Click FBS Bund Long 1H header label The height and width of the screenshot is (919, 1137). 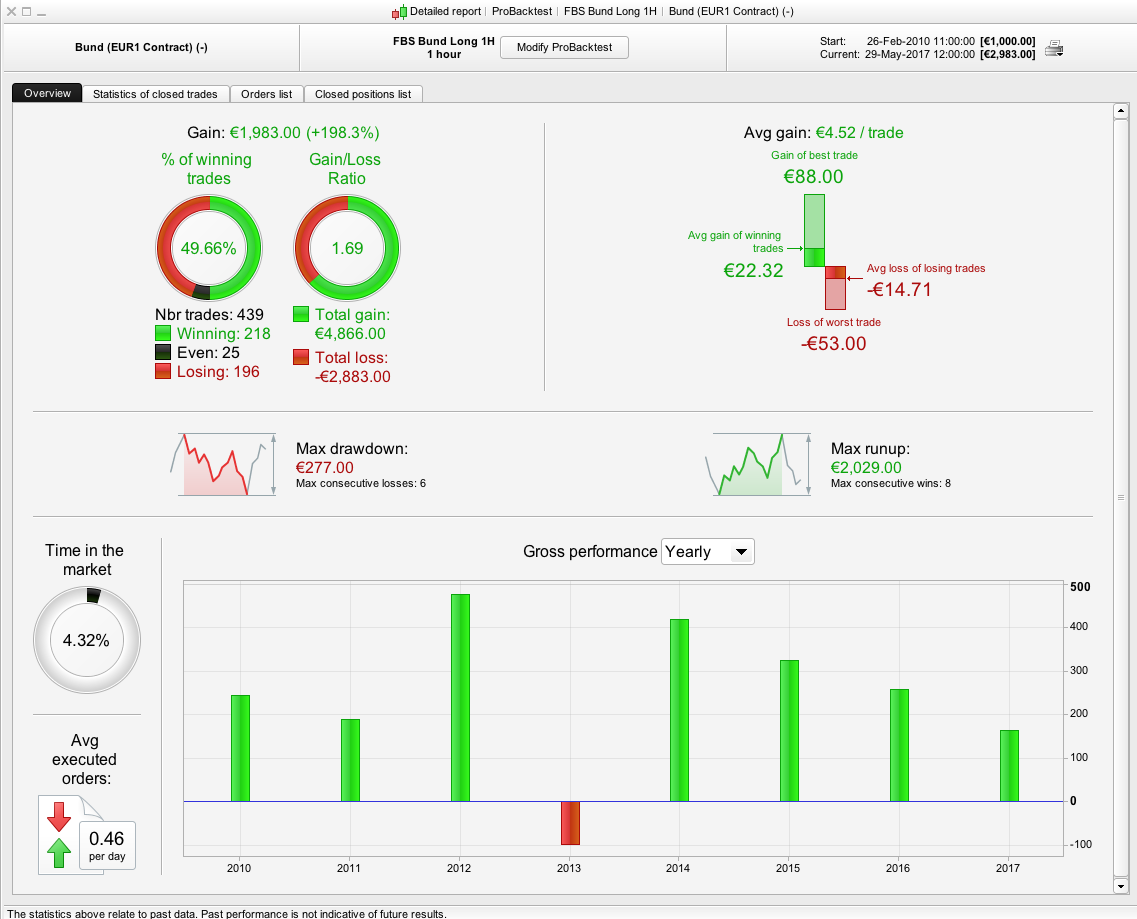point(444,41)
